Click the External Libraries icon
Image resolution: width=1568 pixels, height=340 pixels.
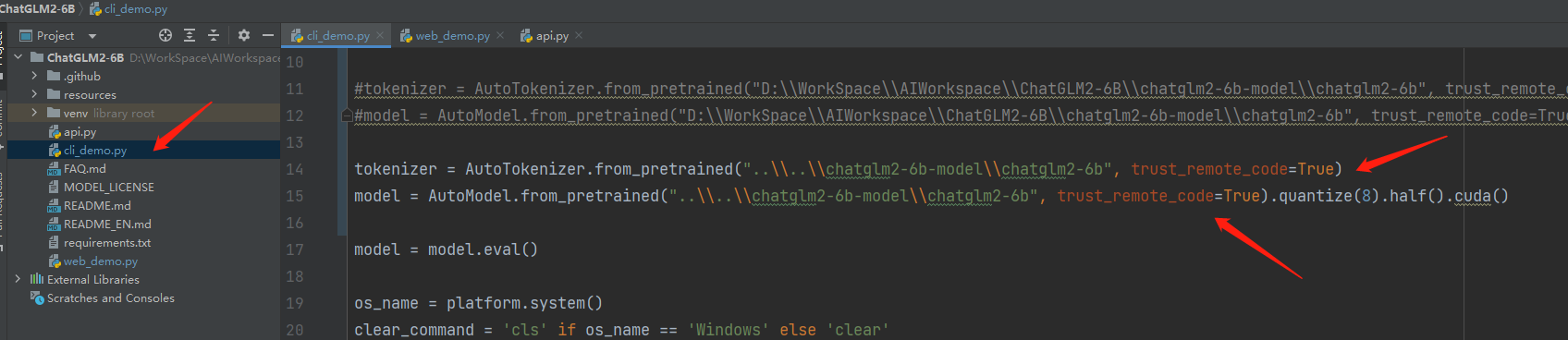tap(37, 279)
